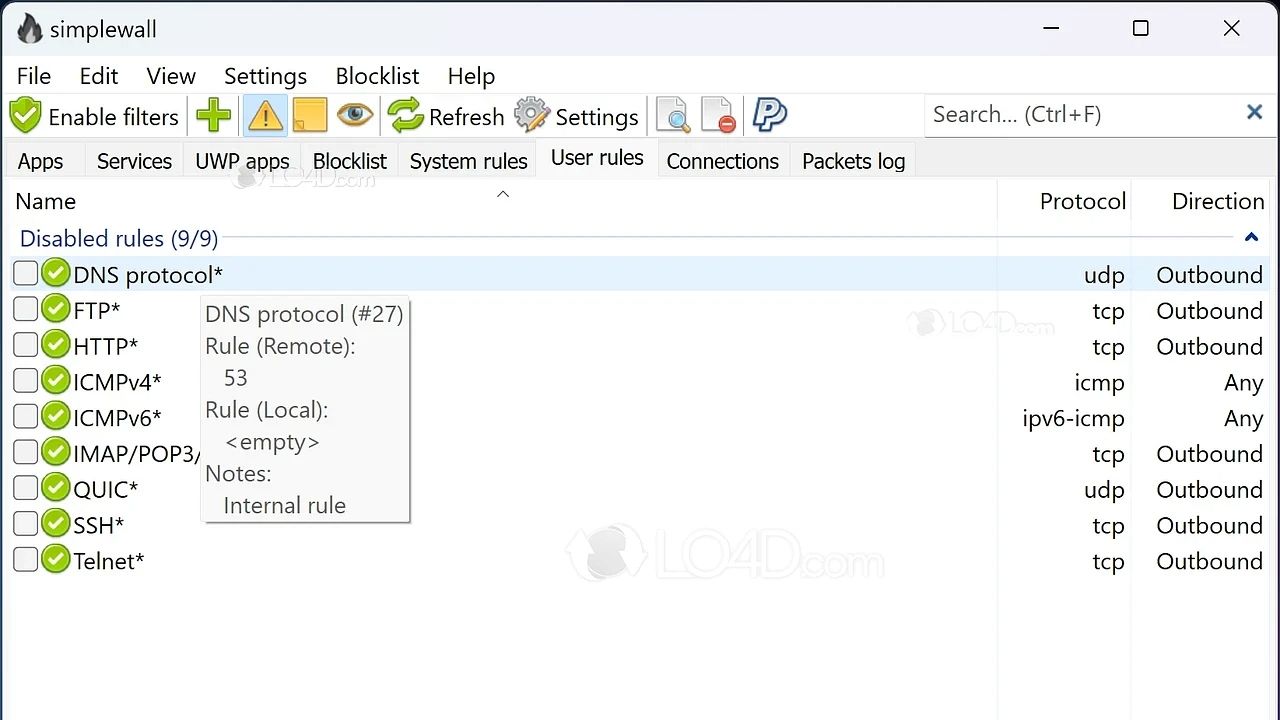
Task: Open the Help menu
Action: tap(471, 76)
